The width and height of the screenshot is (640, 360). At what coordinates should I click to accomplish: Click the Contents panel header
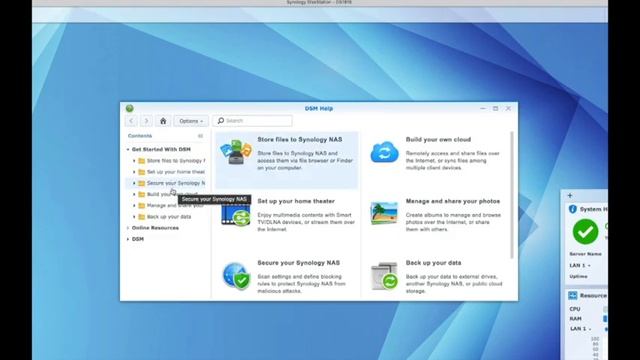pos(140,136)
